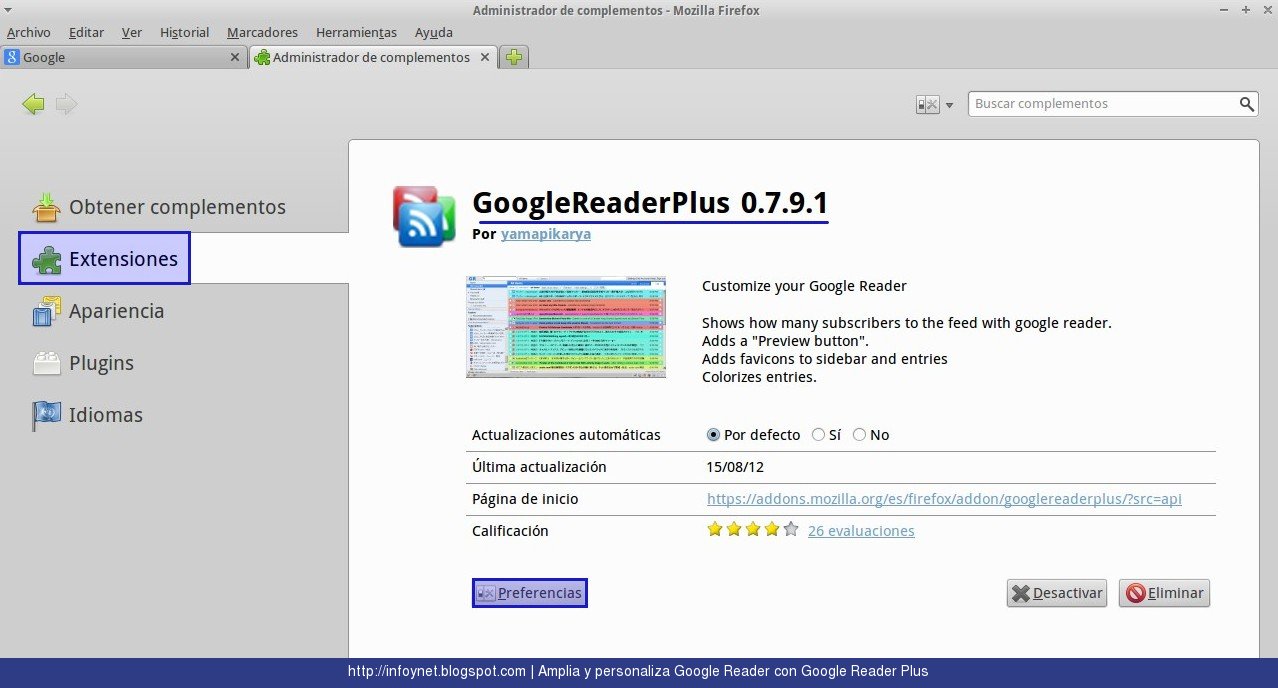Click the back navigation arrow
This screenshot has height=688, width=1278.
33,103
